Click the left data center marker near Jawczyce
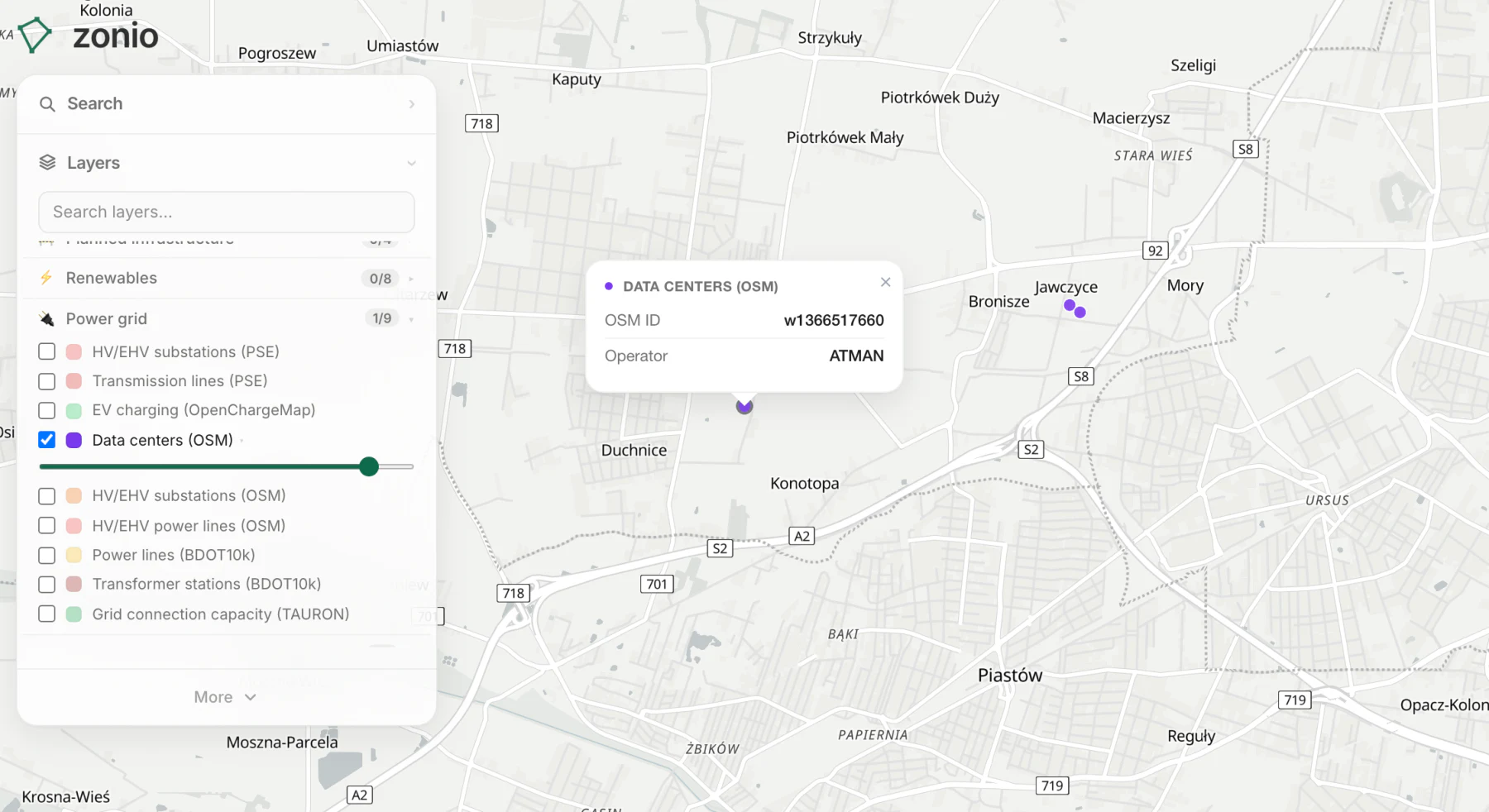Screen dimensions: 1489x812 tap(1070, 305)
